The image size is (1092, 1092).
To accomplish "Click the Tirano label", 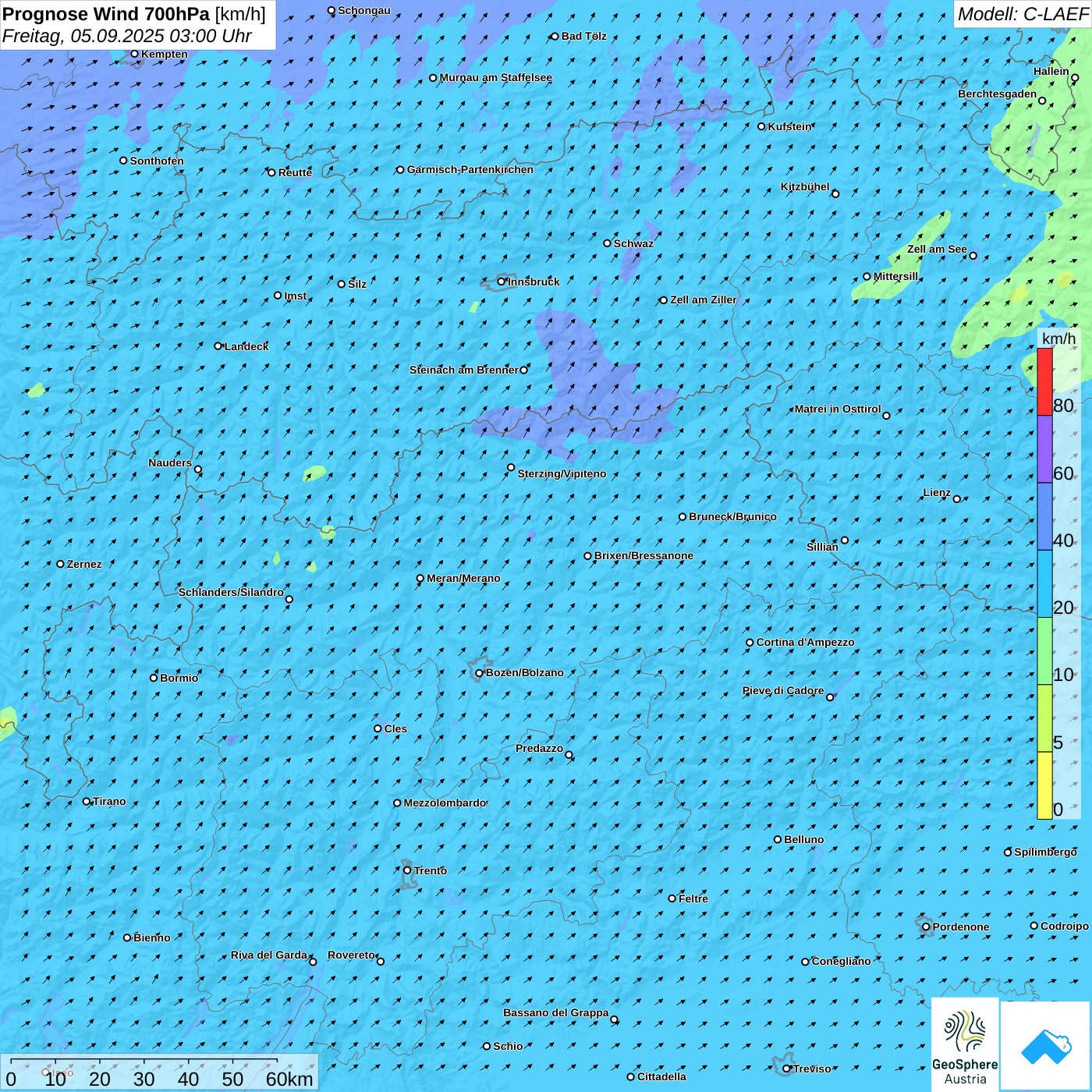I will (109, 801).
